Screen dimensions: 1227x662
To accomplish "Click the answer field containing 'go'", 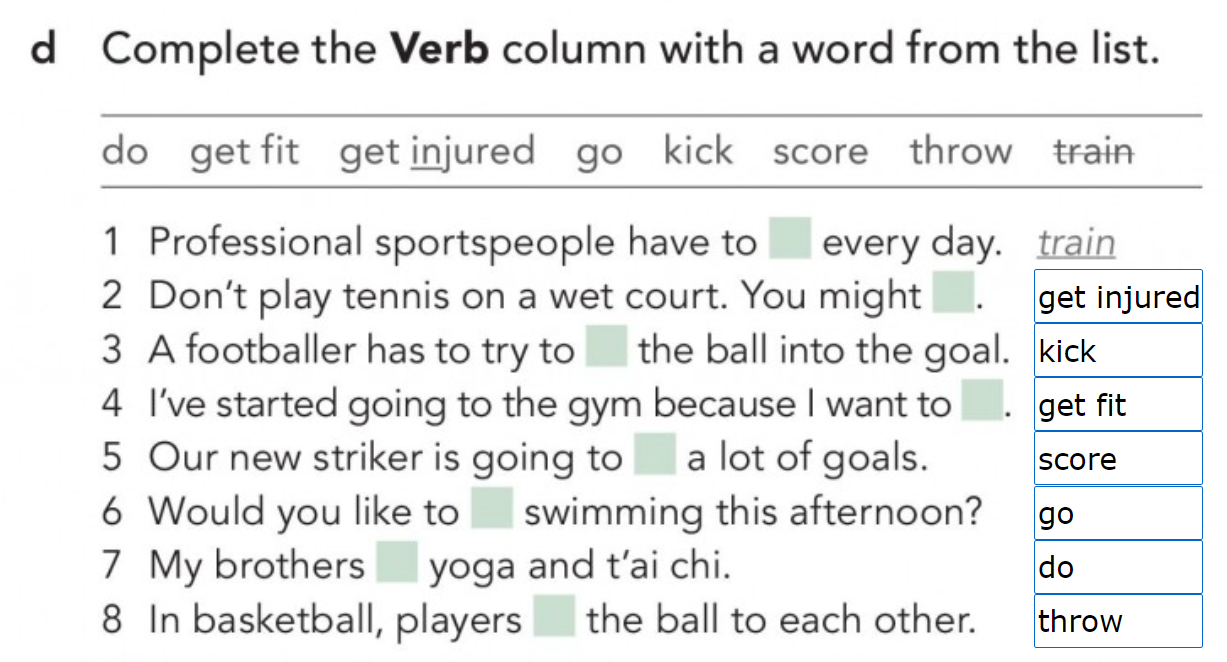I will (x=1118, y=513).
